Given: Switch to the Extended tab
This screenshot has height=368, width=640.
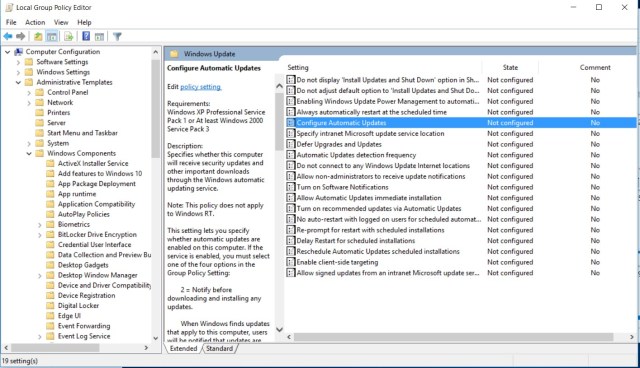Looking at the screenshot, I should [x=183, y=348].
